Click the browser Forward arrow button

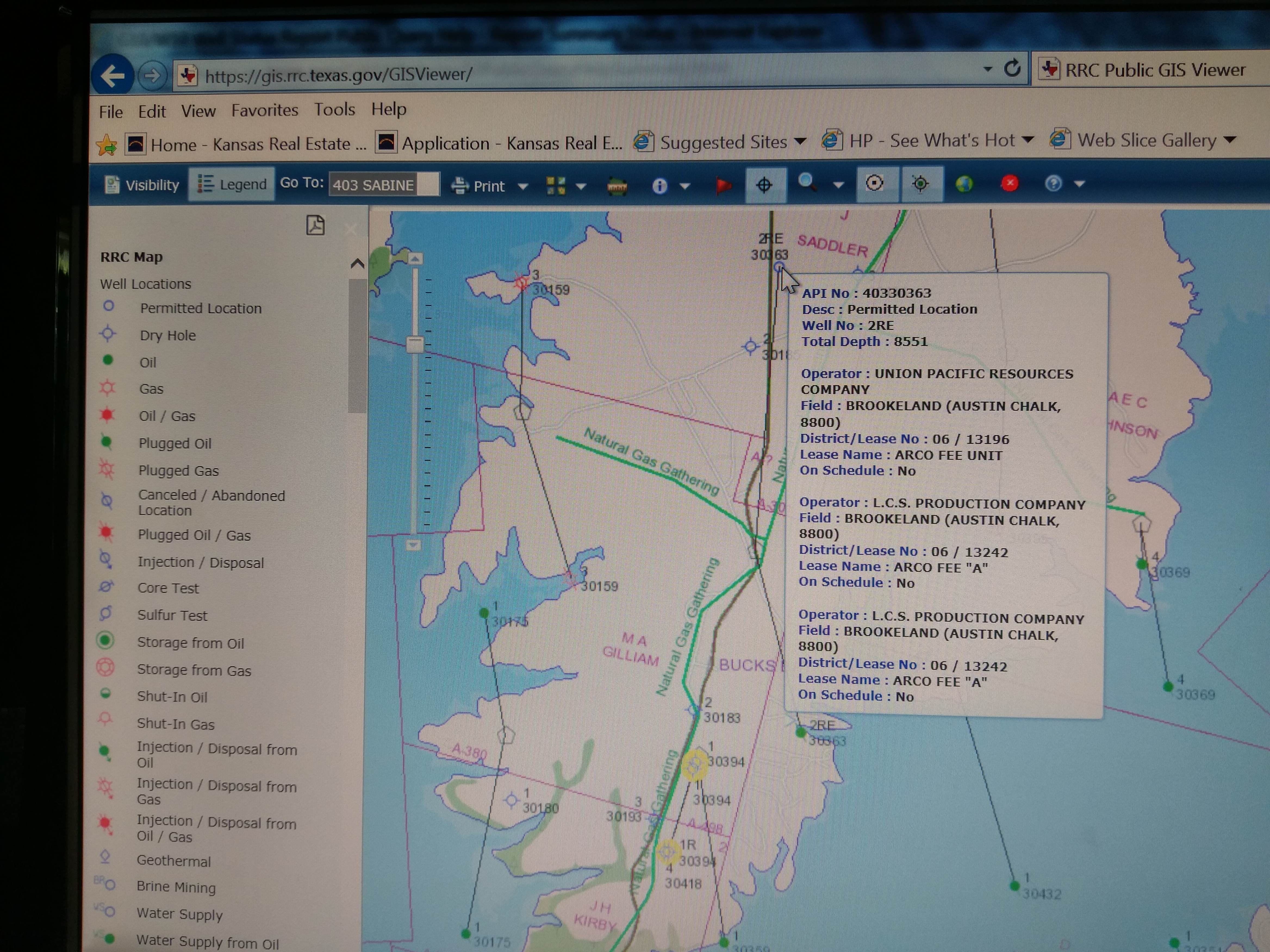152,75
